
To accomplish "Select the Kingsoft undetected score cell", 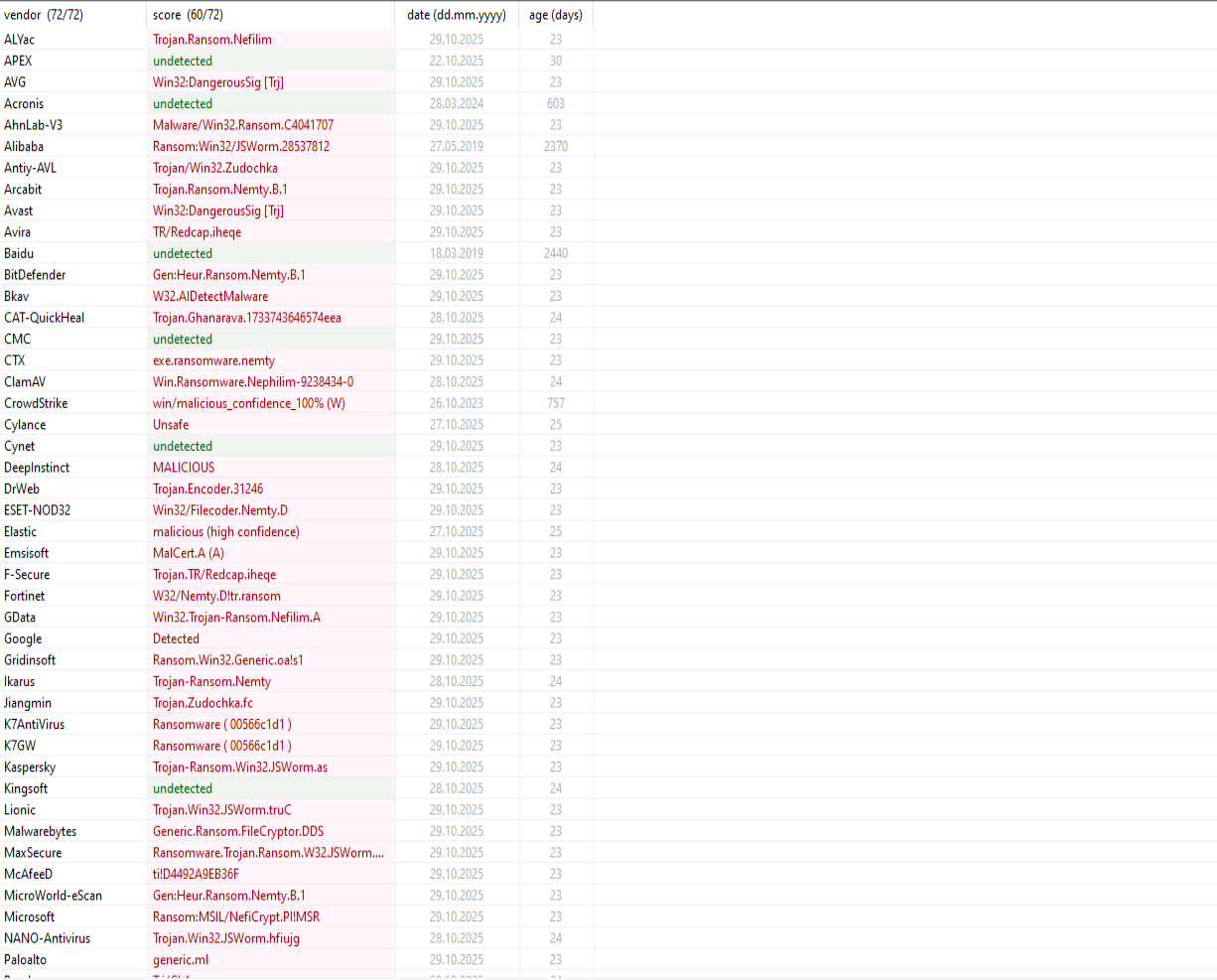I will click(183, 789).
